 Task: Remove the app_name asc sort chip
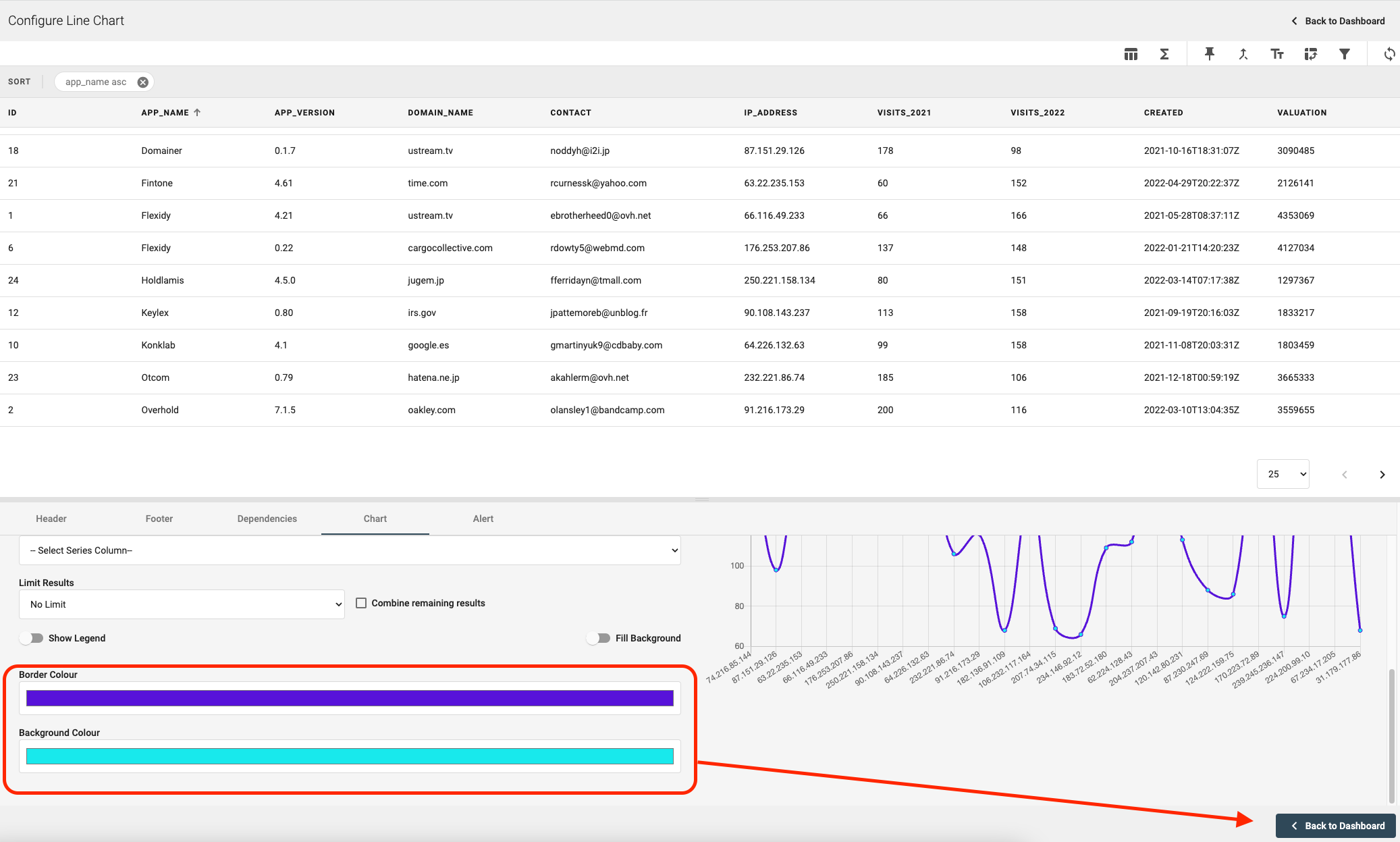(142, 82)
